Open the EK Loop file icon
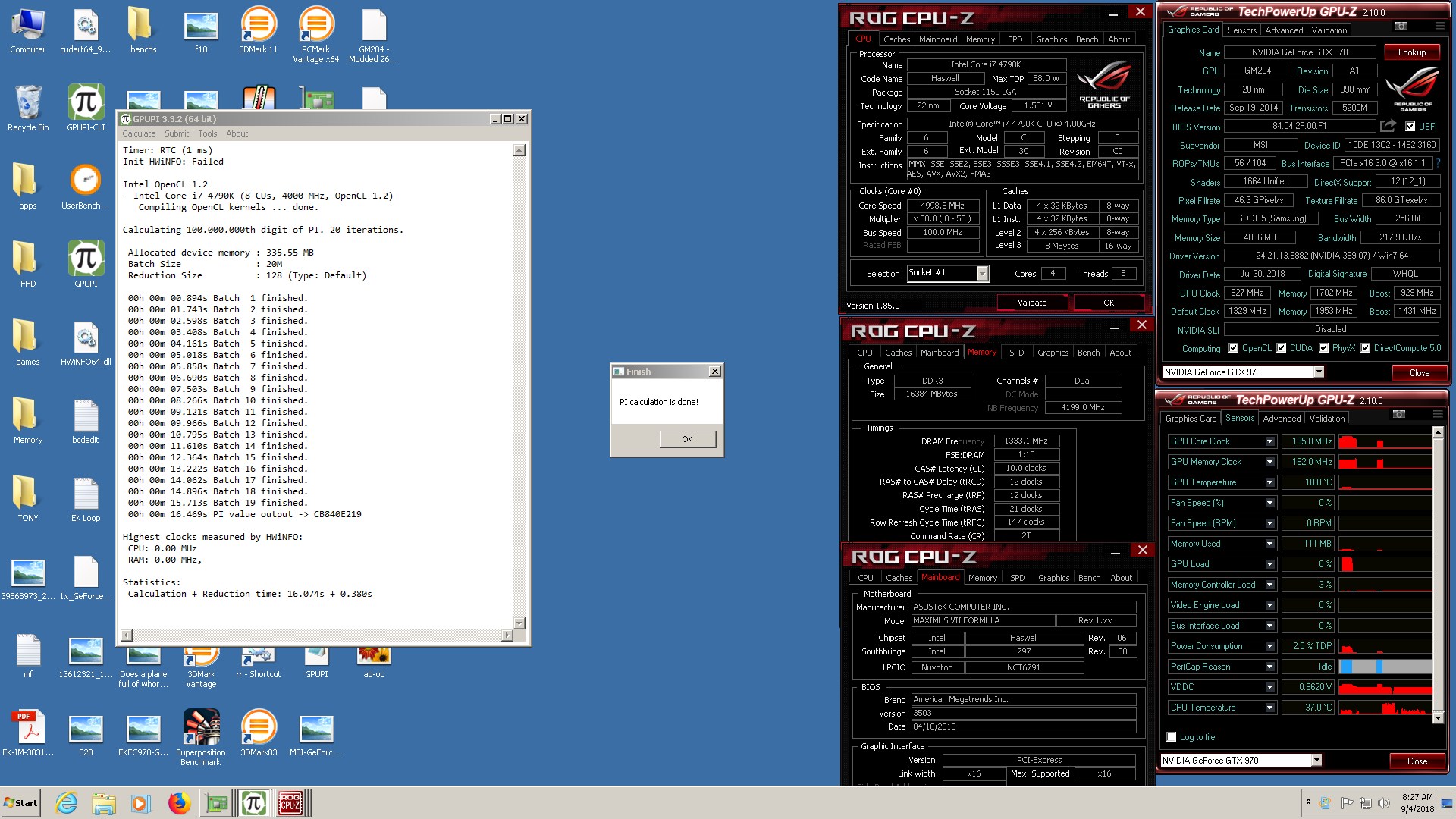Screen dimensions: 1456x819 click(86, 498)
